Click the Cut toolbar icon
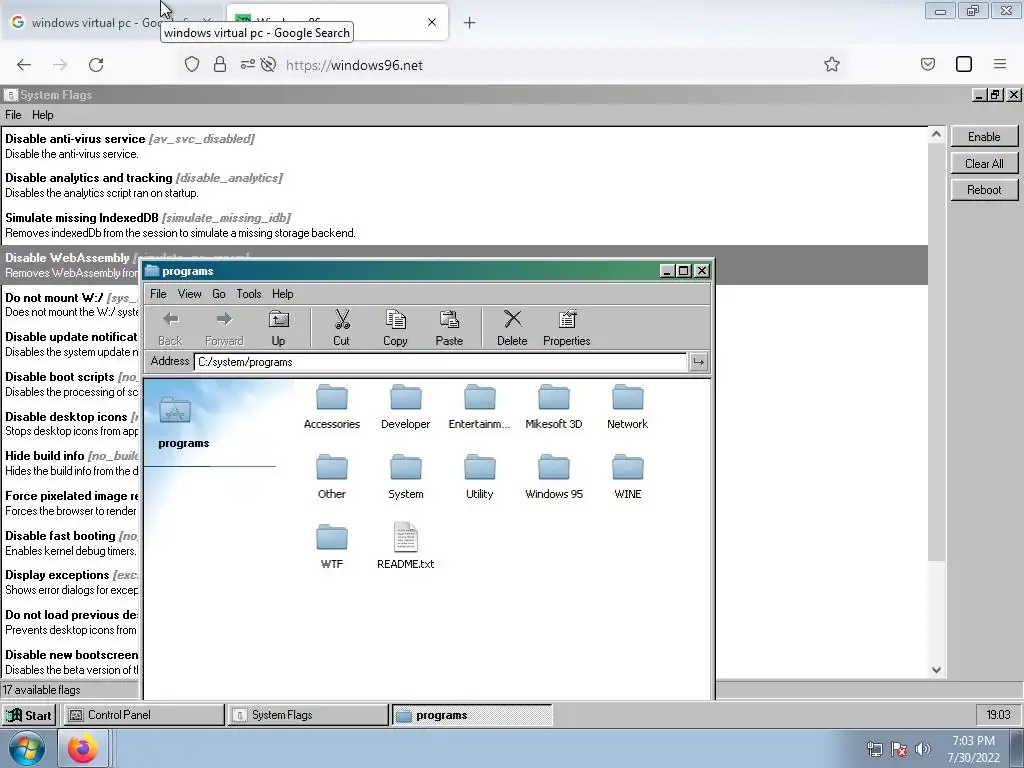 point(342,328)
